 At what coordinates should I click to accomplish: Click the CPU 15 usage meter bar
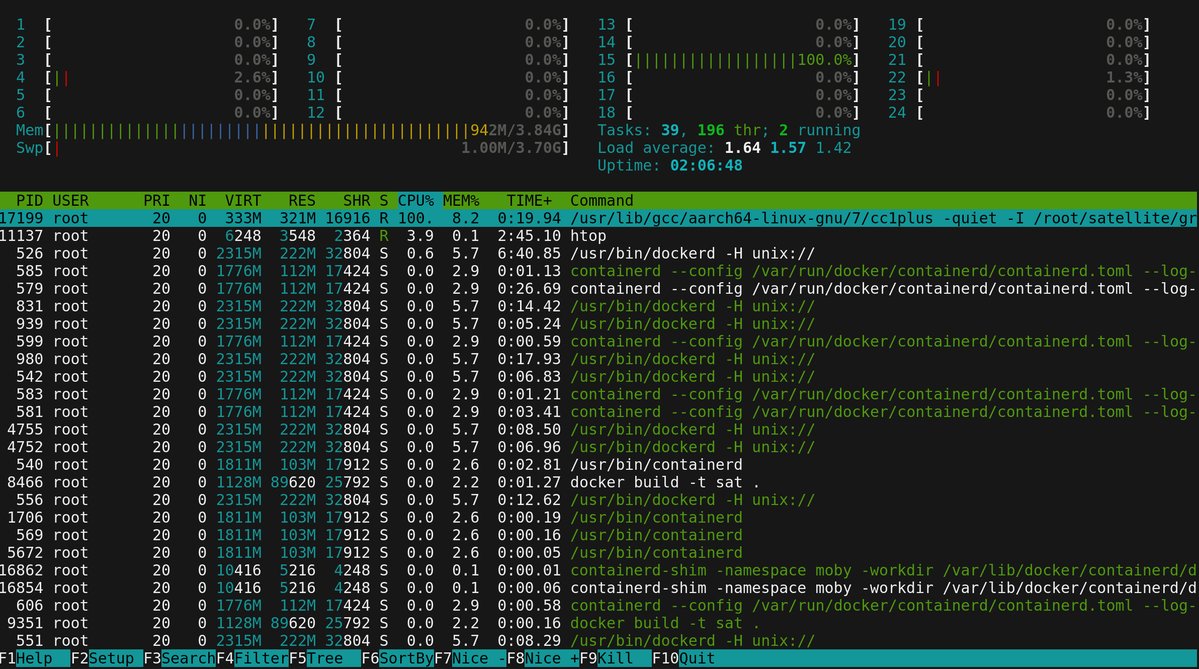[743, 60]
